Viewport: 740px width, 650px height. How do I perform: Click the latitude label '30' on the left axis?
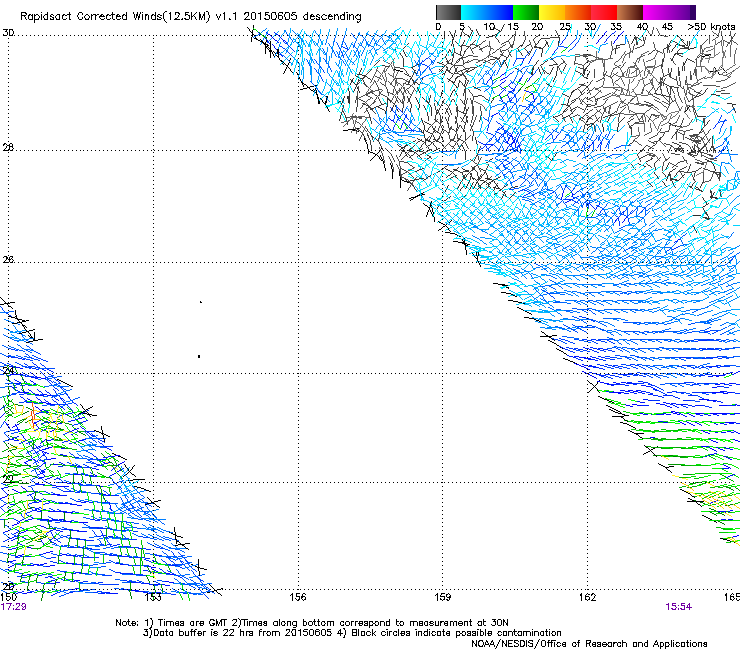(8, 33)
